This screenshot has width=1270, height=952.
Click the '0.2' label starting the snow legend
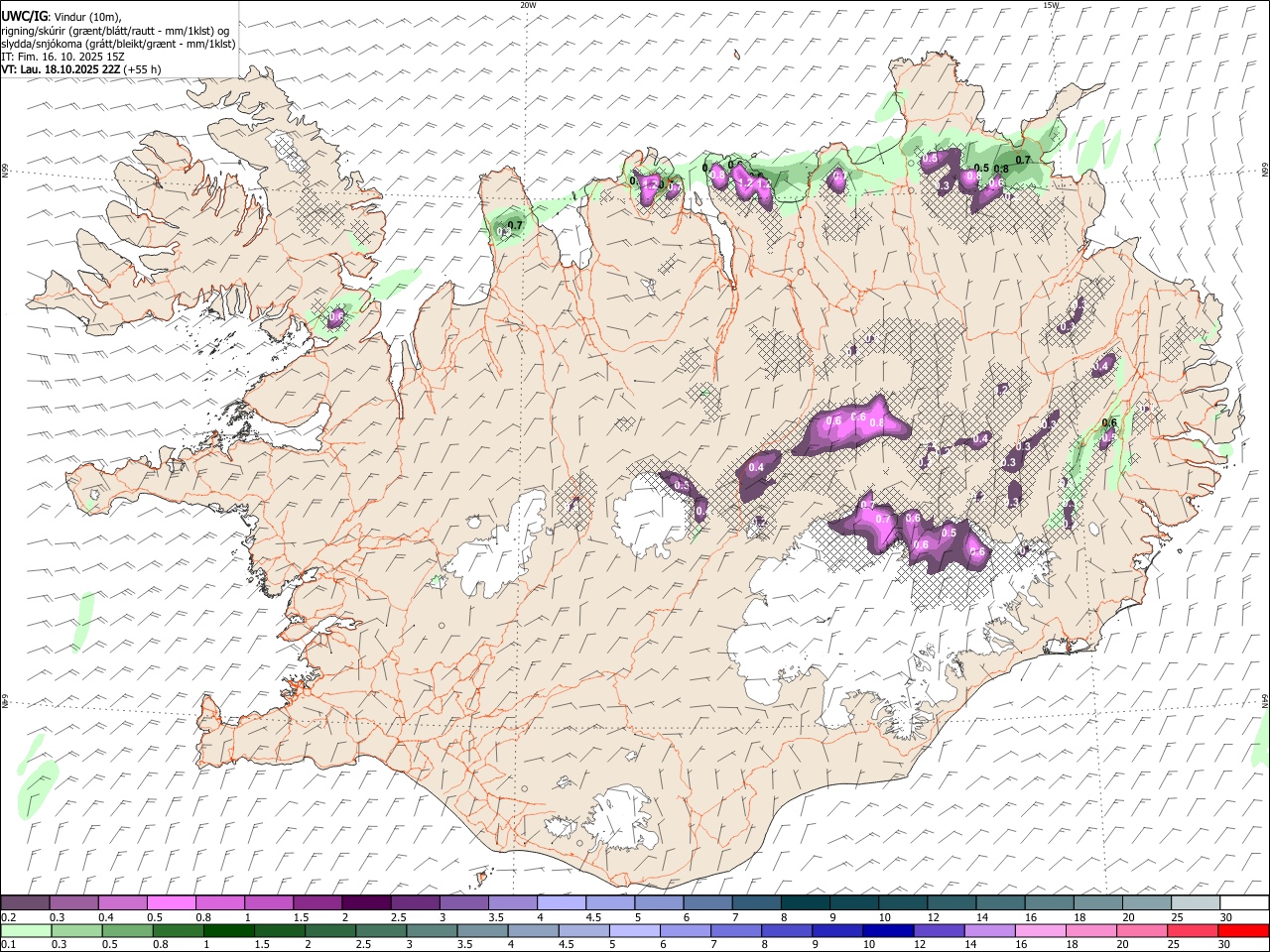[8, 917]
